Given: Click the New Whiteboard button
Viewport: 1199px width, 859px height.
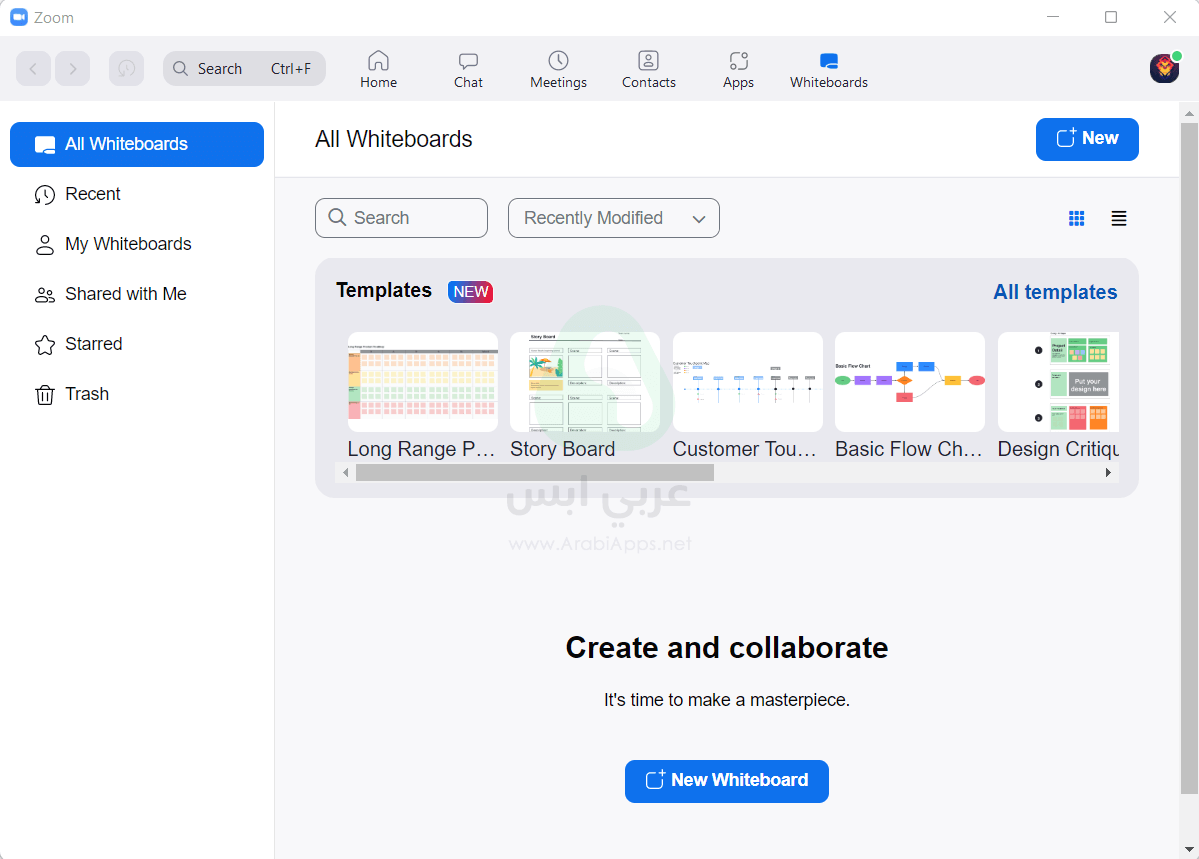Looking at the screenshot, I should (x=726, y=781).
